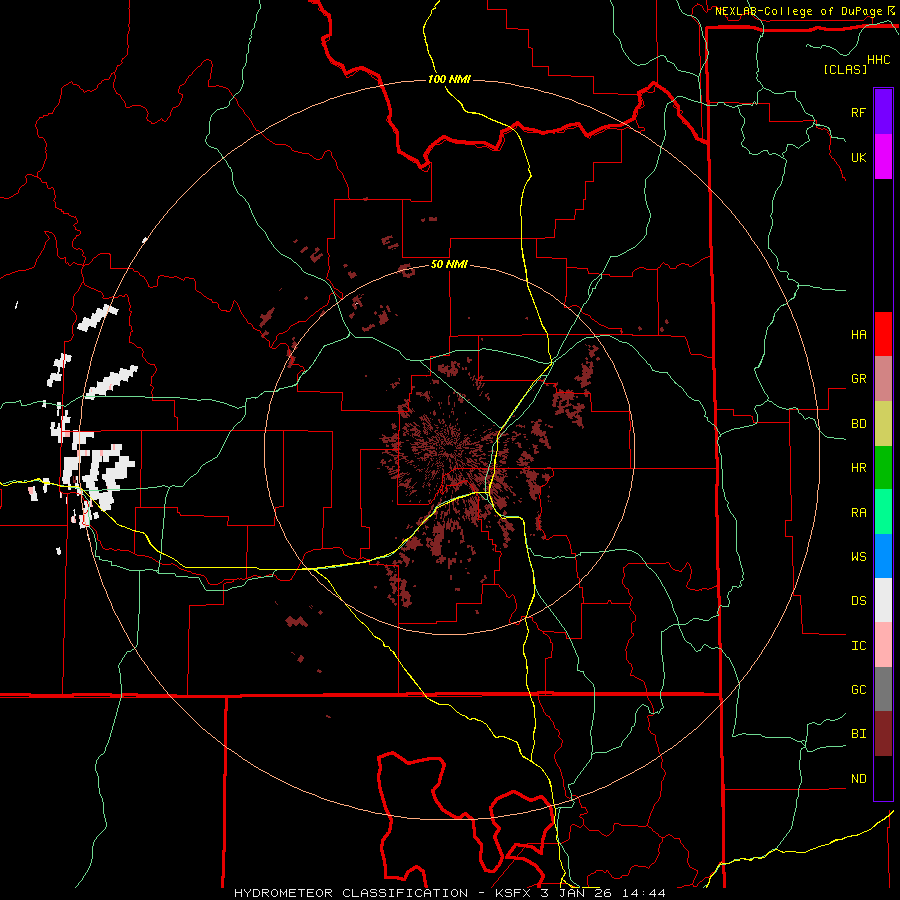Click the GR legend label
The width and height of the screenshot is (900, 900).
(858, 379)
